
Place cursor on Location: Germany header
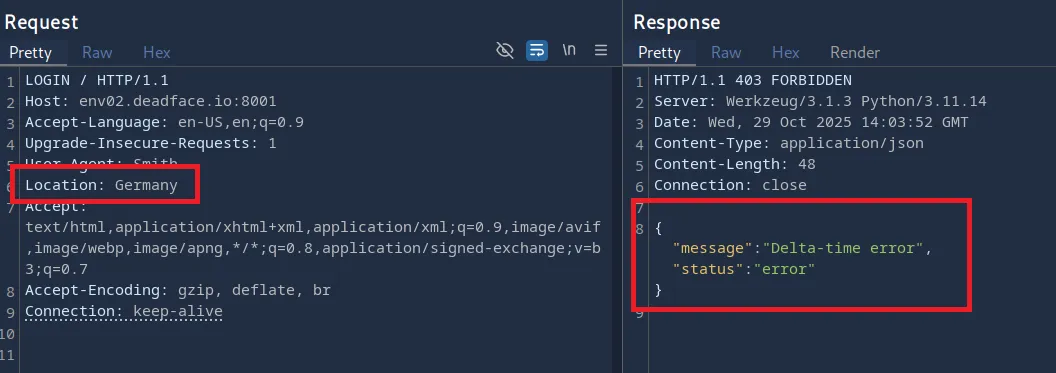[102, 185]
